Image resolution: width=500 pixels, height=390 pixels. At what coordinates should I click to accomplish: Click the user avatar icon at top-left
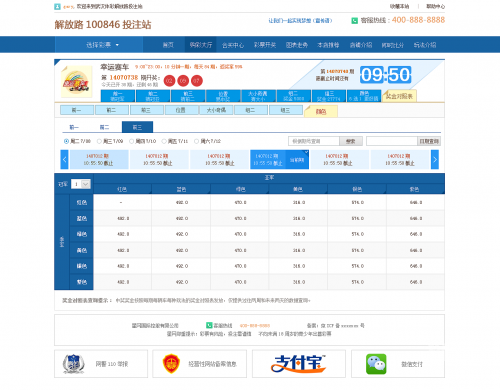57,6
